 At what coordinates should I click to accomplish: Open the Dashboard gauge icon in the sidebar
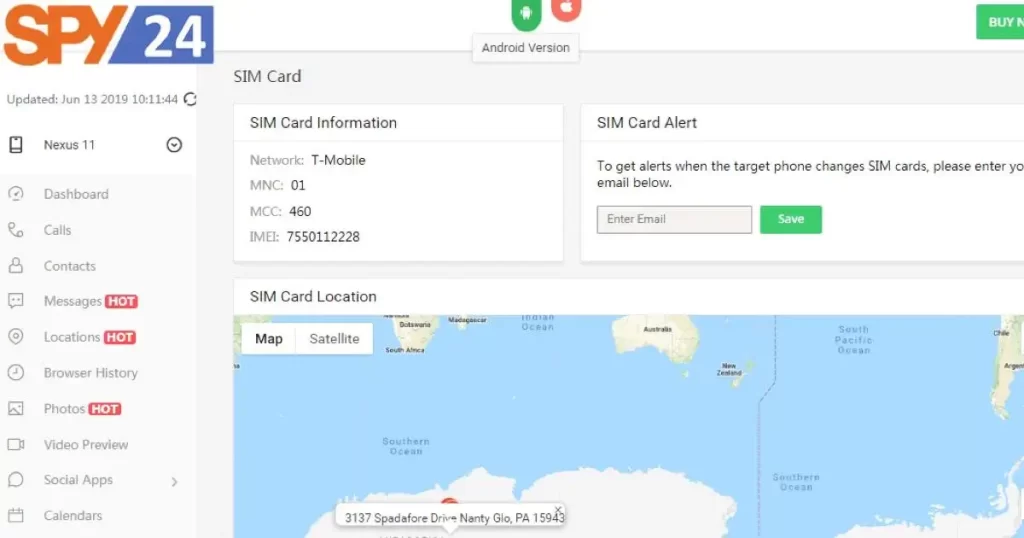pos(16,194)
